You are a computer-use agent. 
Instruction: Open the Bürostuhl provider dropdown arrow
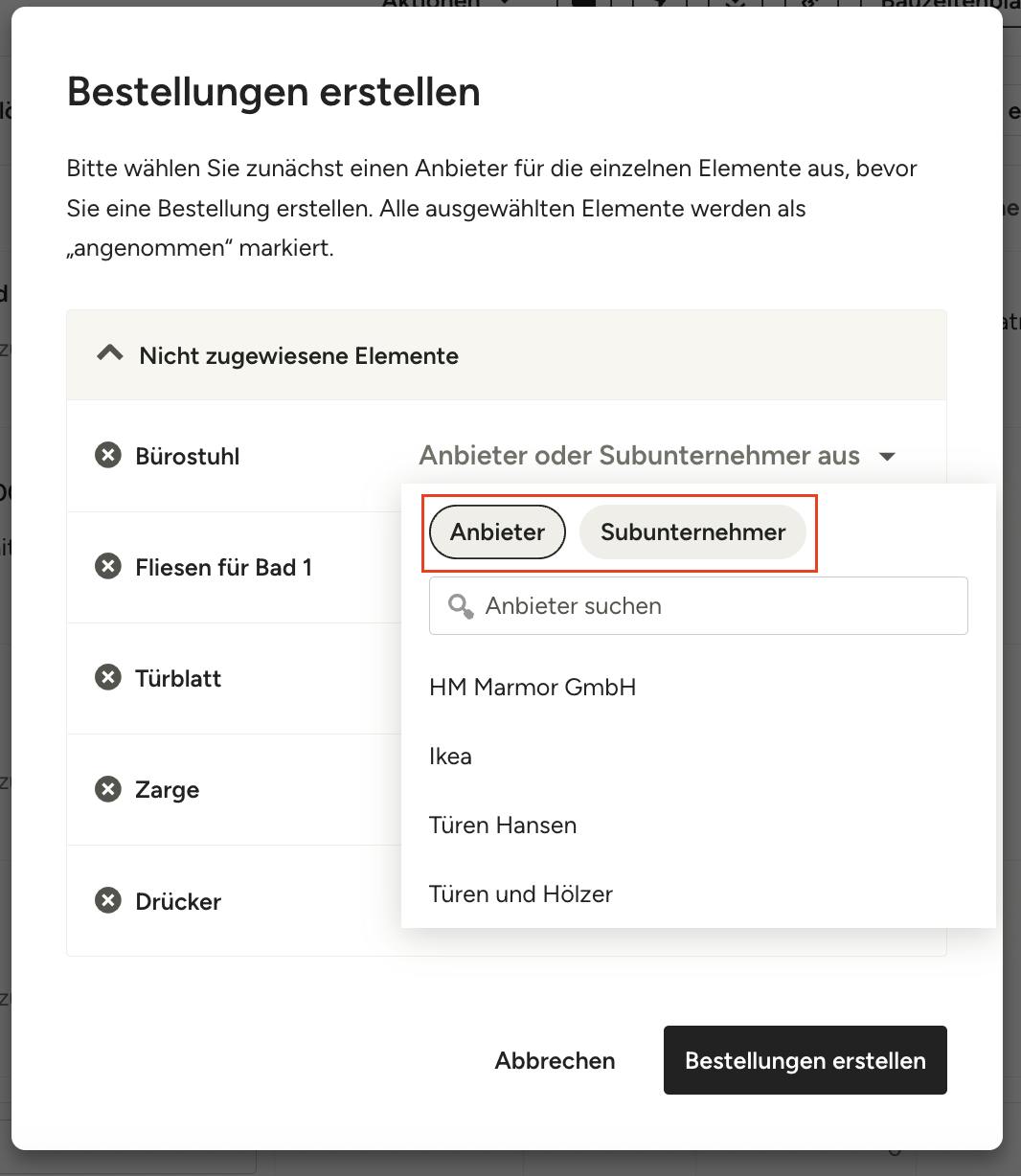coord(887,456)
